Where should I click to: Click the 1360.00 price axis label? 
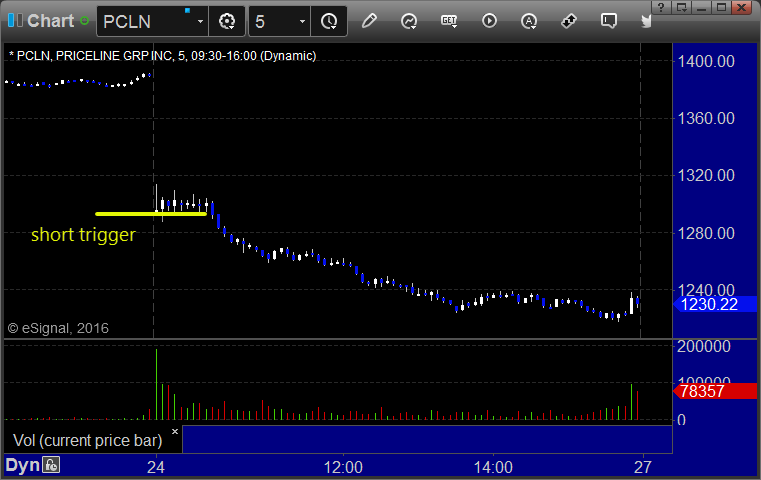coord(706,118)
